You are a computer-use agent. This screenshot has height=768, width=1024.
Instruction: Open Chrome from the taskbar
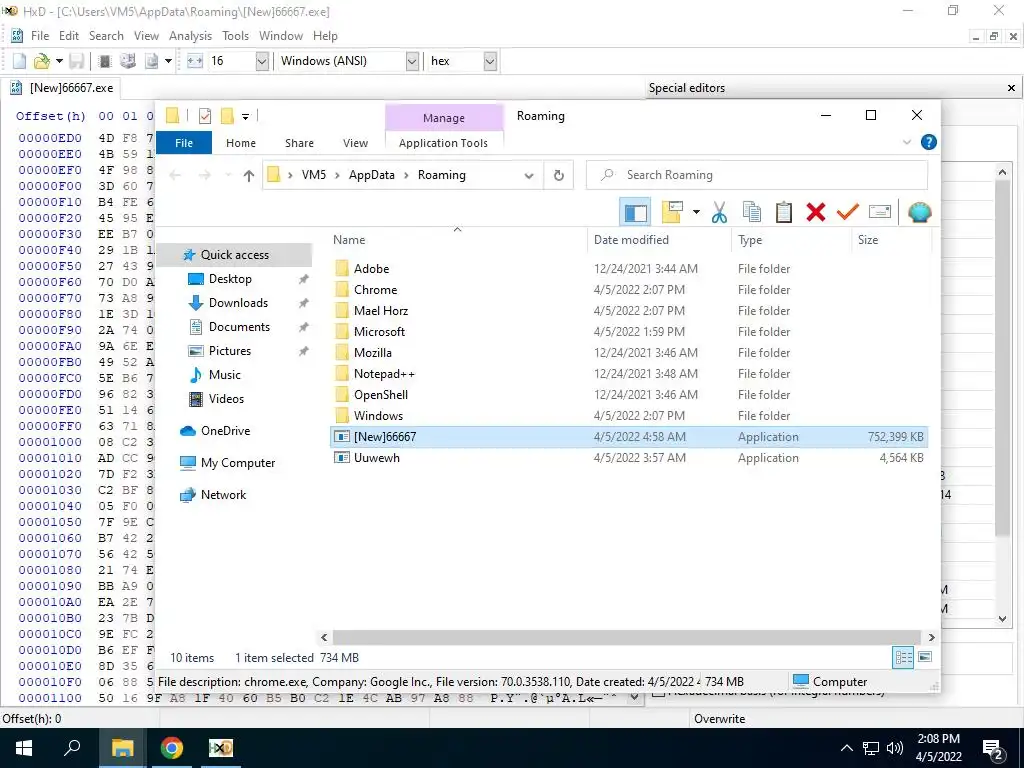click(x=172, y=748)
